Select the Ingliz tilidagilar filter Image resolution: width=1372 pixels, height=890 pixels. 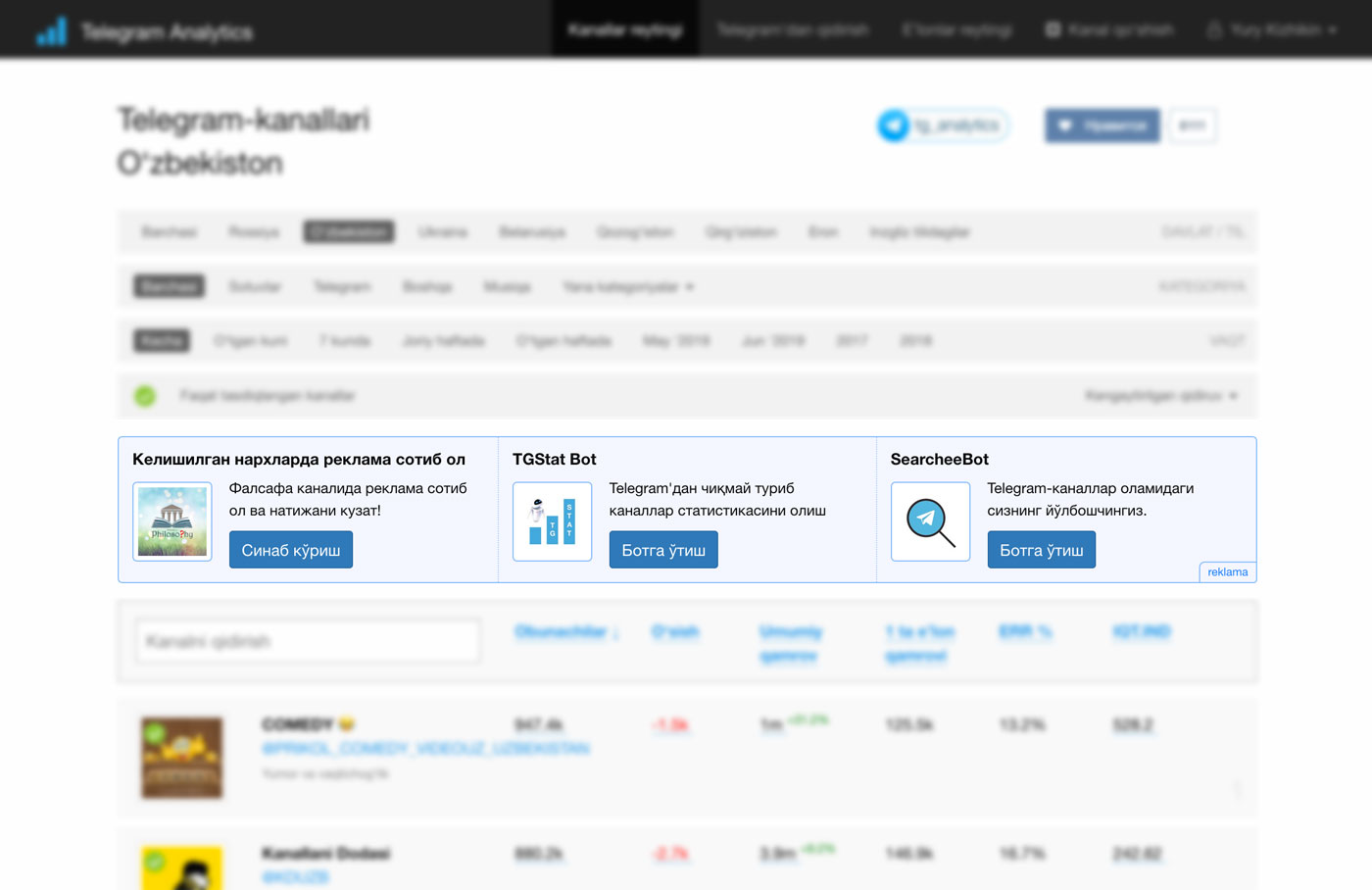click(919, 232)
